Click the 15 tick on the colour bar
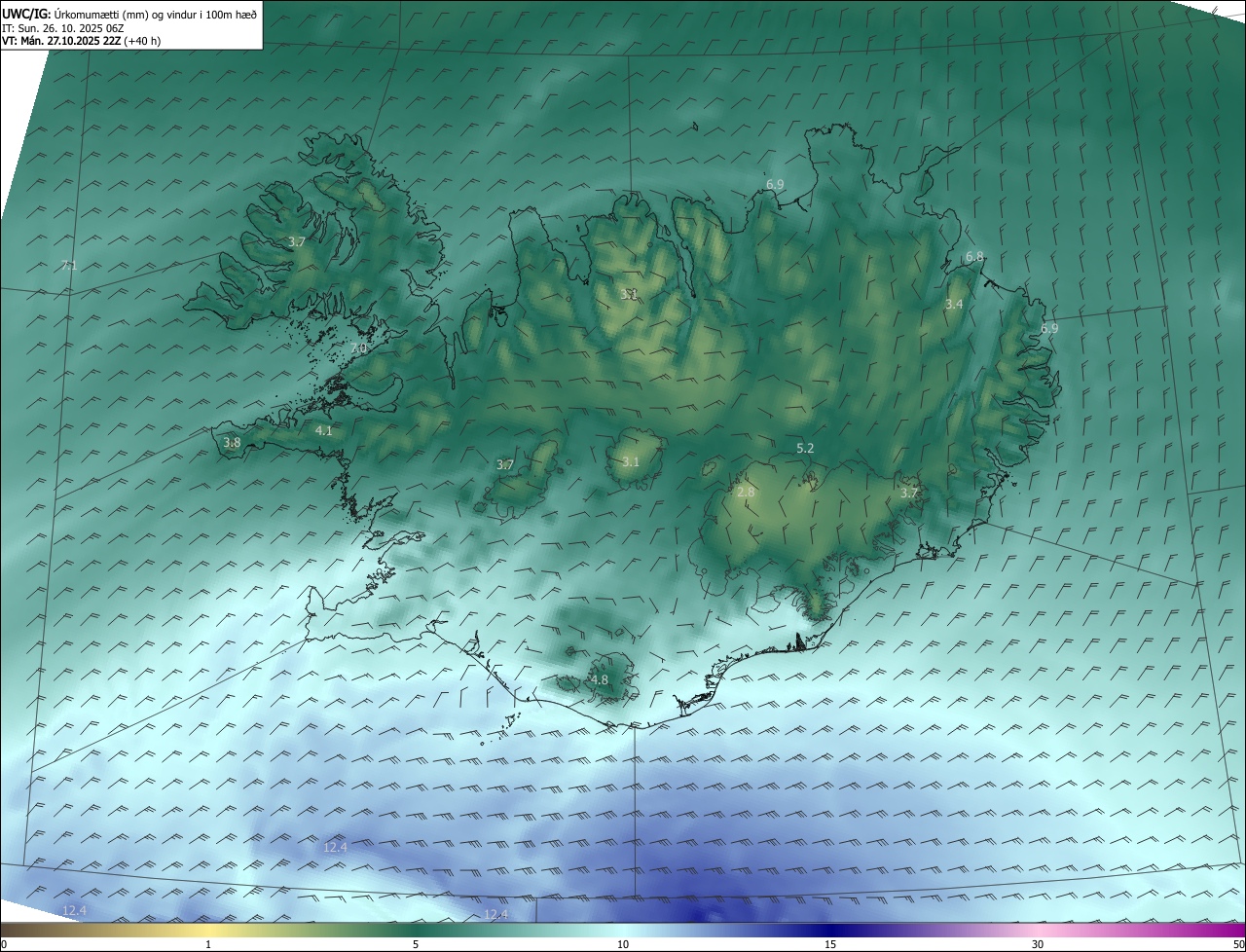 point(830,944)
